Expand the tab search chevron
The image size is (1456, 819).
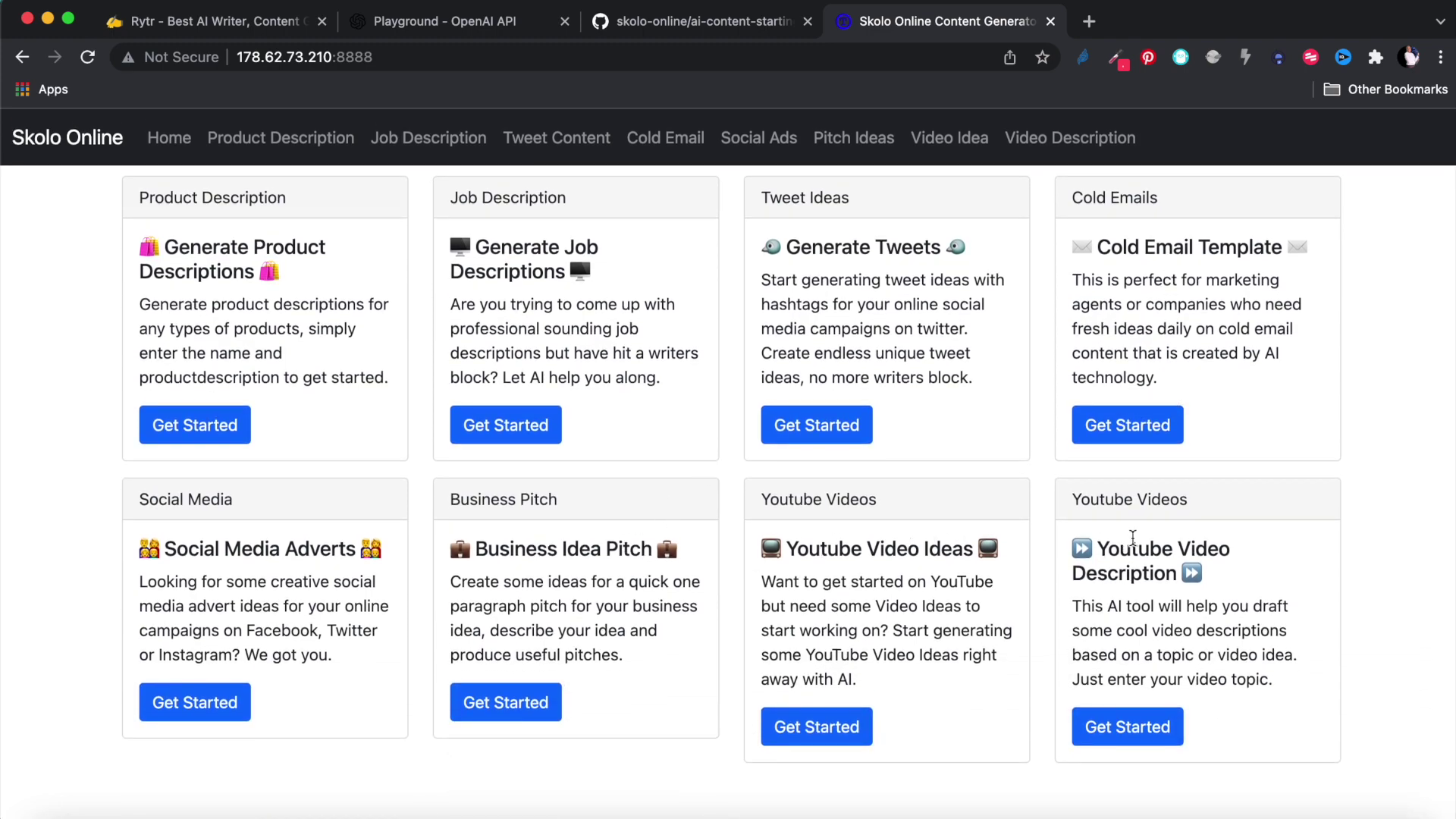tap(1440, 21)
